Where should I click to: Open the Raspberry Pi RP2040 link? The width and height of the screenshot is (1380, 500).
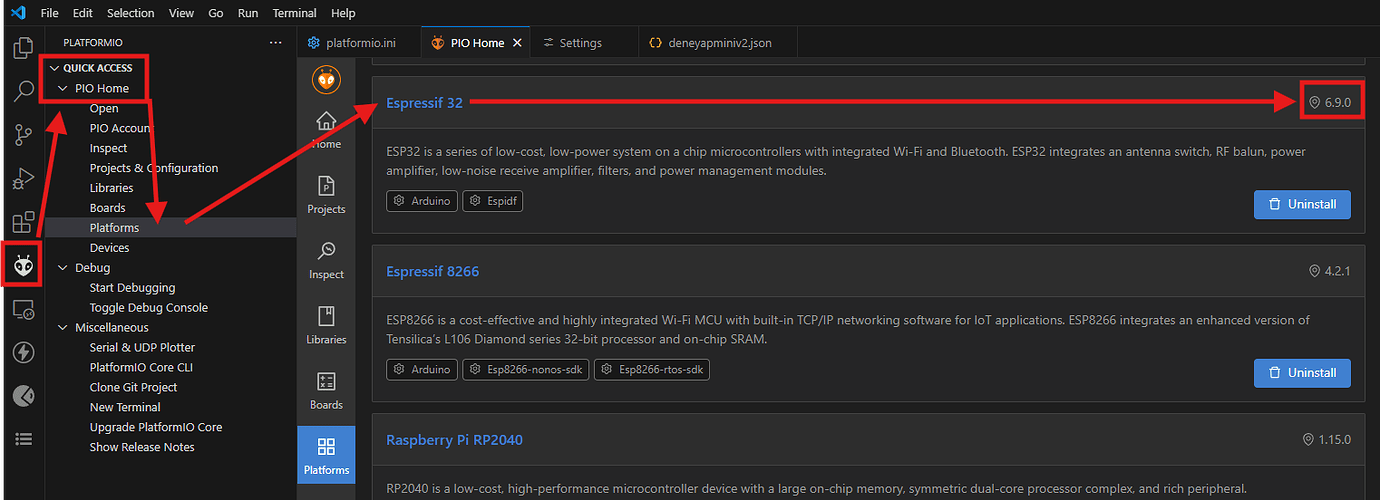[x=454, y=440]
